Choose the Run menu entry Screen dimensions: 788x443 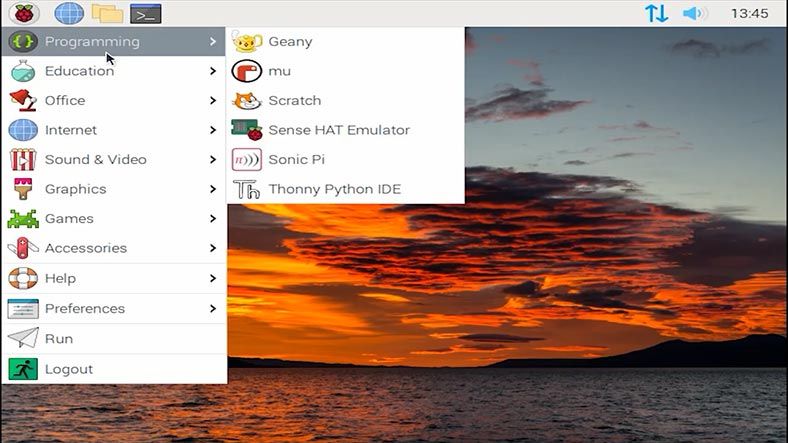click(x=114, y=339)
